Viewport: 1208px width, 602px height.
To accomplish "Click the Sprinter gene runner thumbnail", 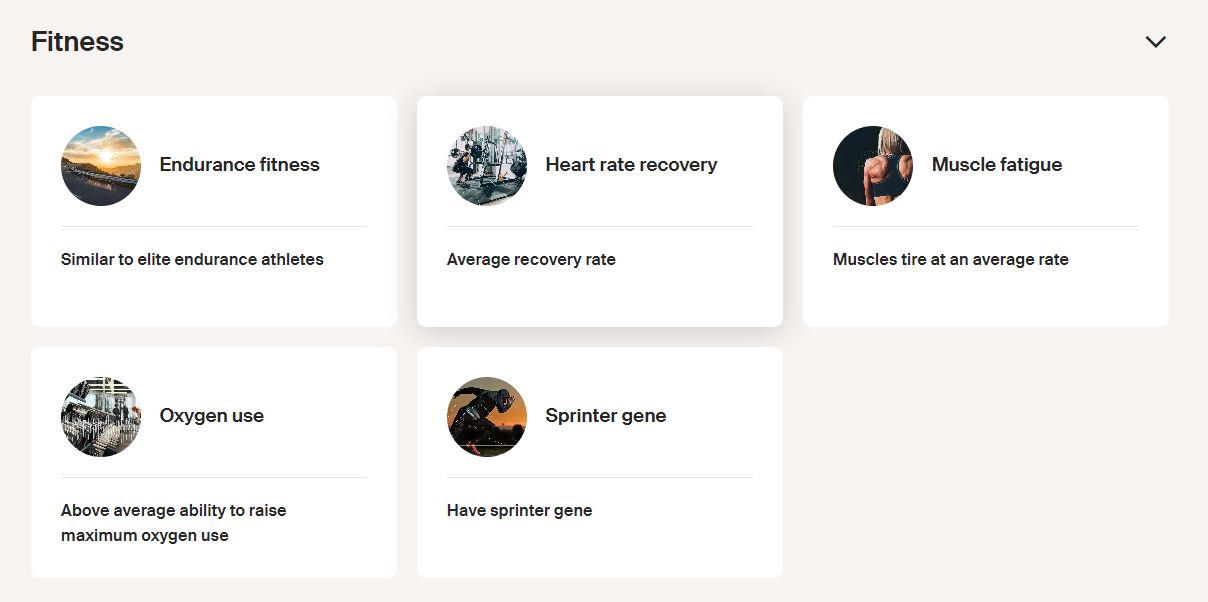I will 487,417.
